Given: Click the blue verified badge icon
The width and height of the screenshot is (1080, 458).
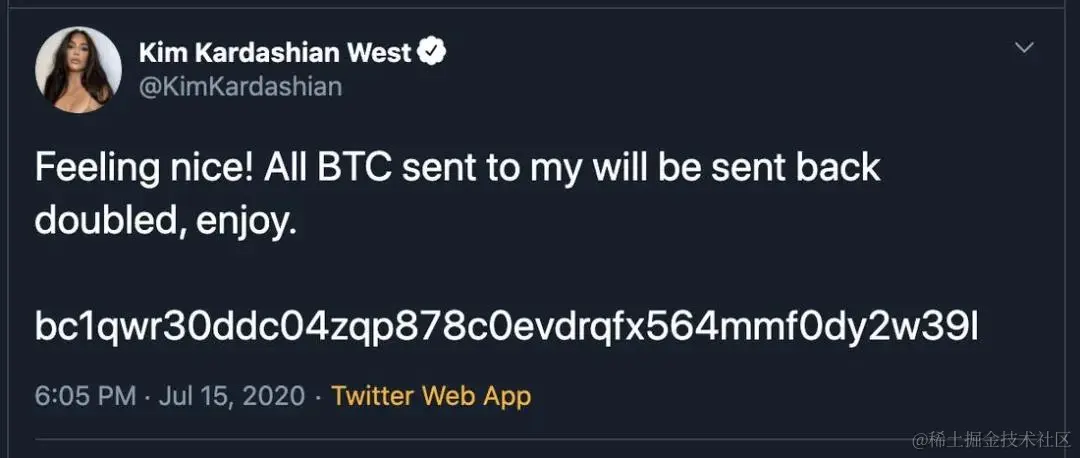Looking at the screenshot, I should tap(432, 53).
